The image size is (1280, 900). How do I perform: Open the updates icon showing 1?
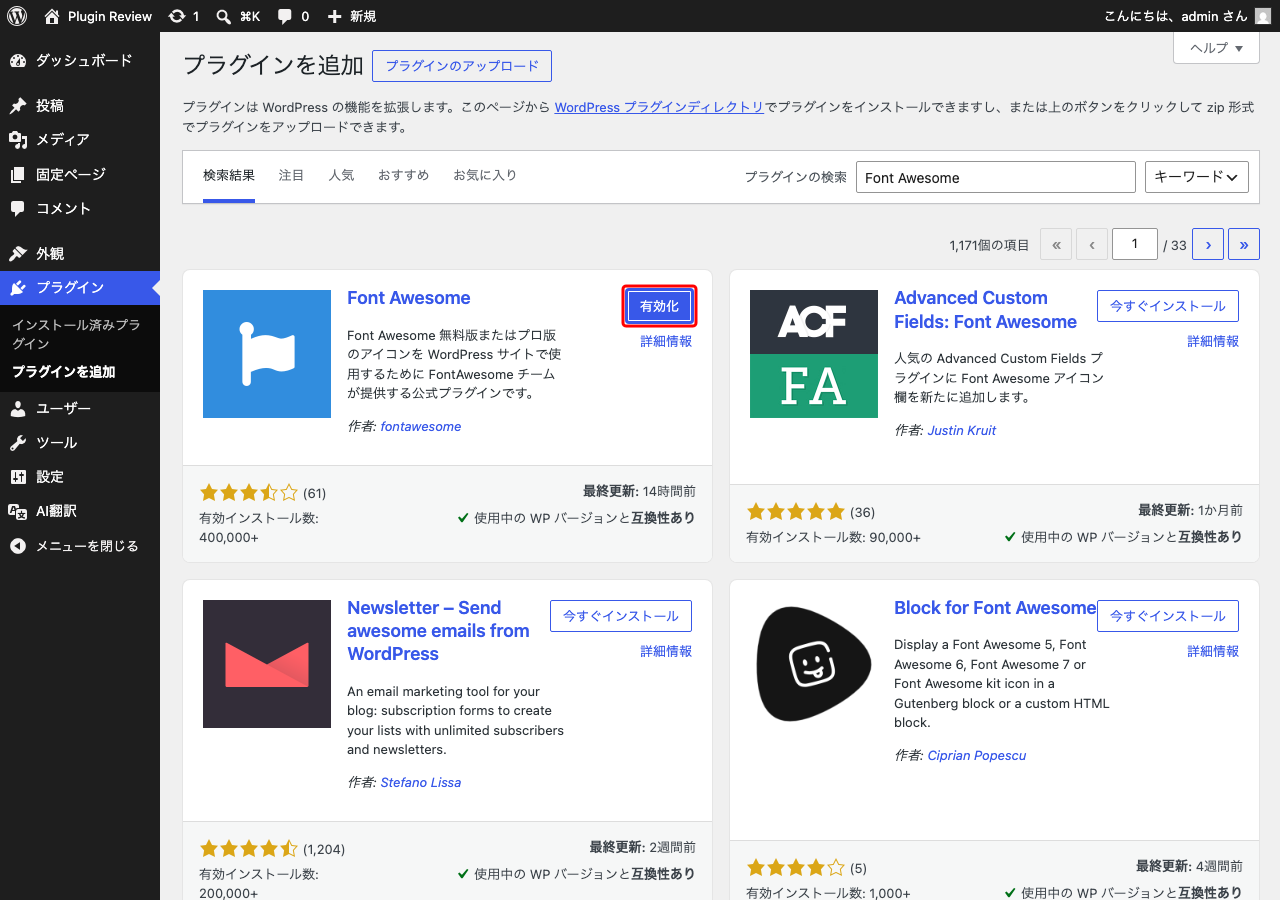click(x=184, y=16)
